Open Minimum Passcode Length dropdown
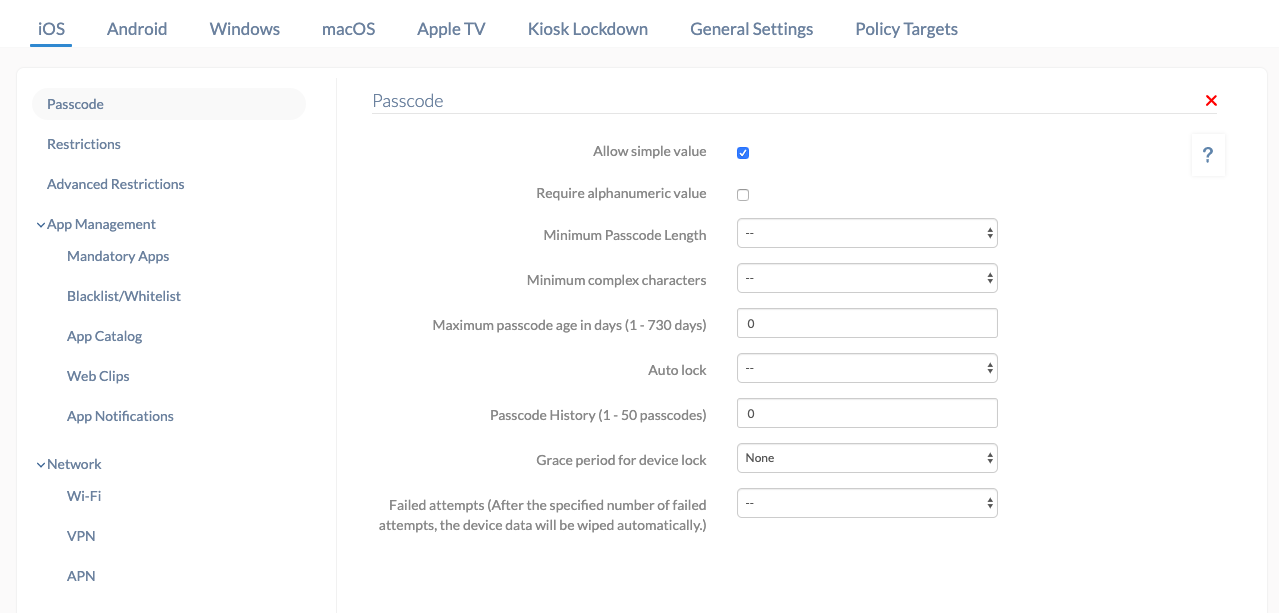The height and width of the screenshot is (613, 1279). [x=867, y=233]
